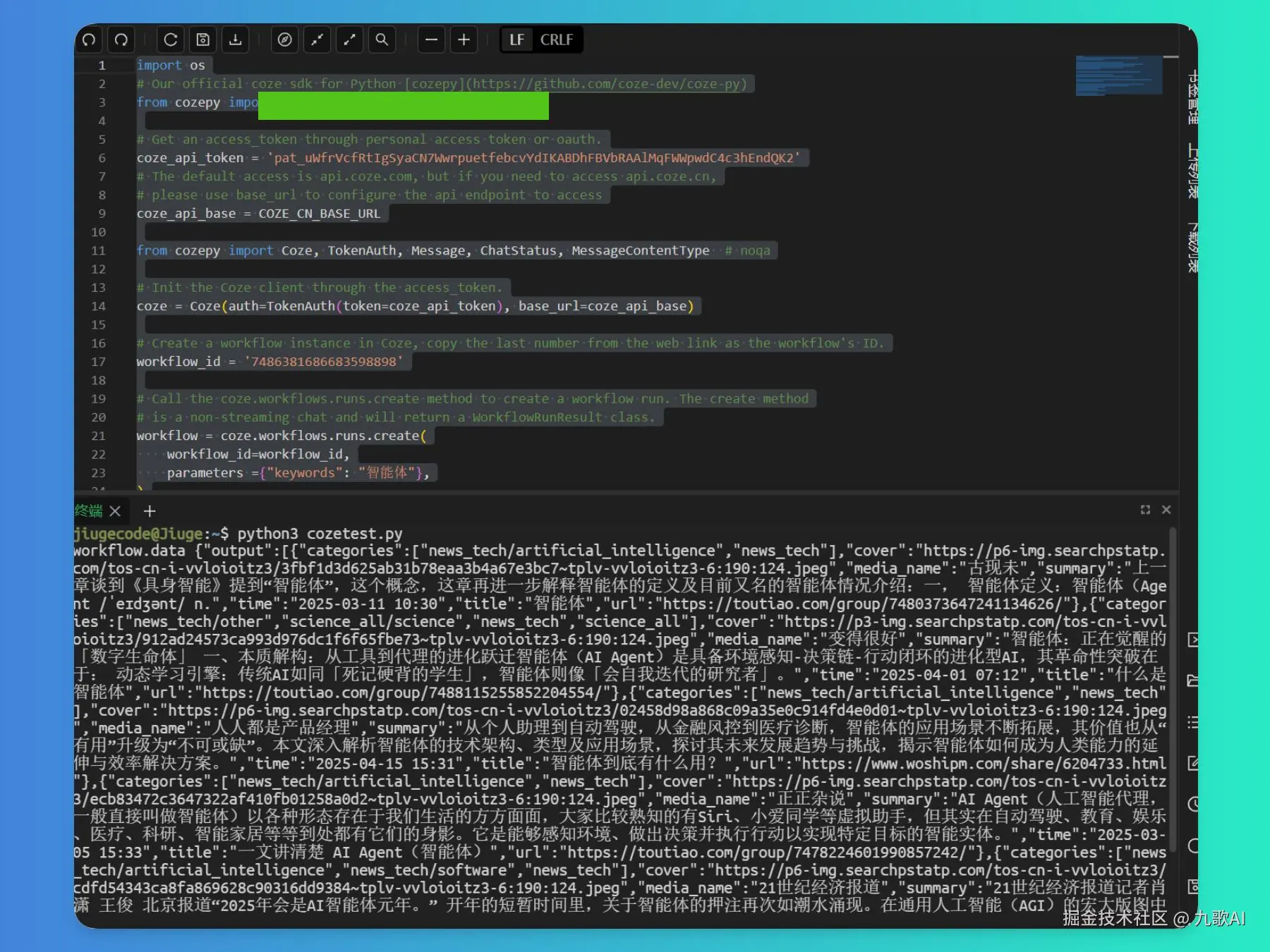This screenshot has height=952, width=1270.
Task: Click the compass navigation icon
Action: coord(285,40)
